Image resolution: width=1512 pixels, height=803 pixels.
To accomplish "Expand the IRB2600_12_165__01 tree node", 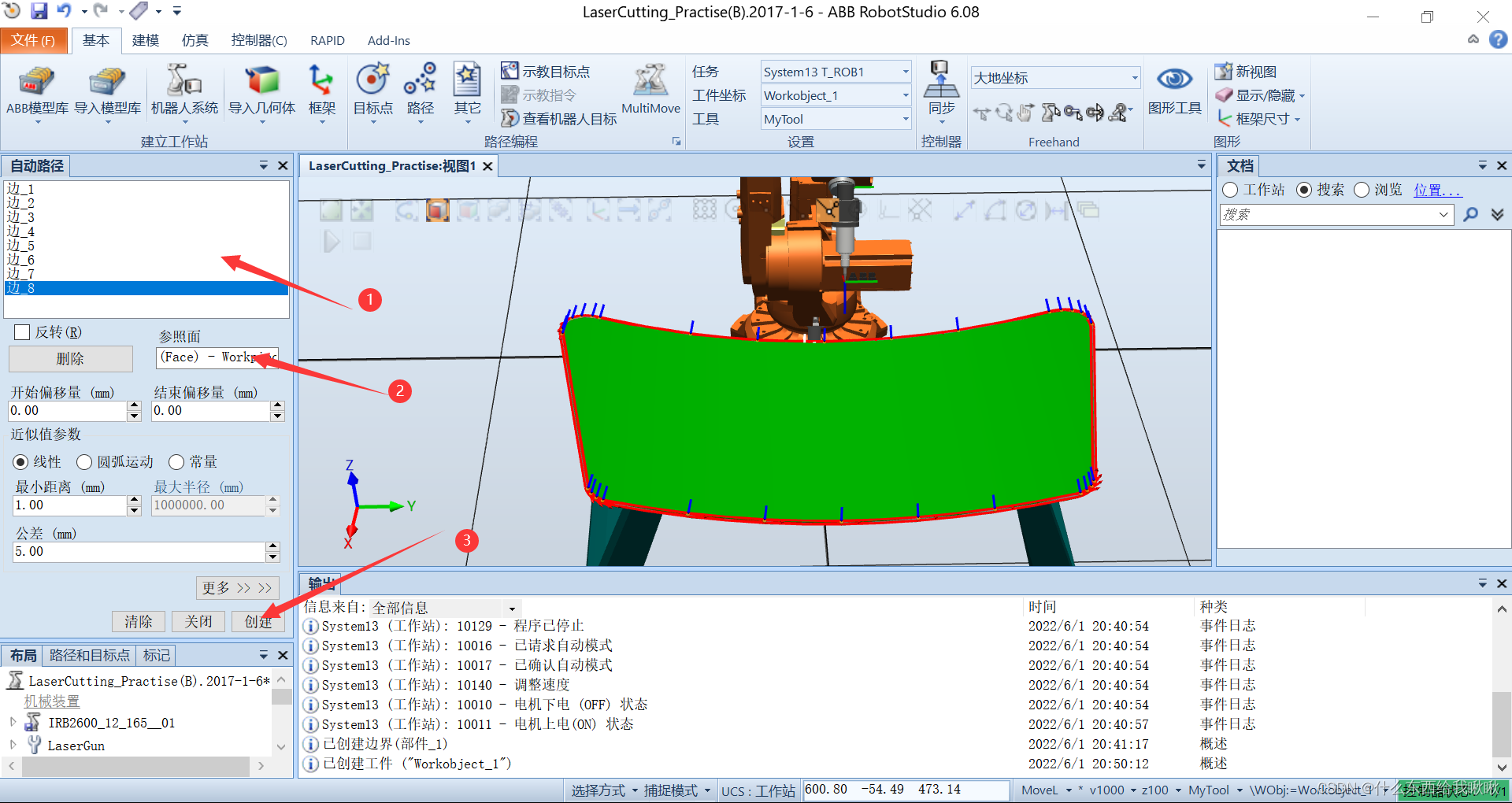I will (x=13, y=721).
